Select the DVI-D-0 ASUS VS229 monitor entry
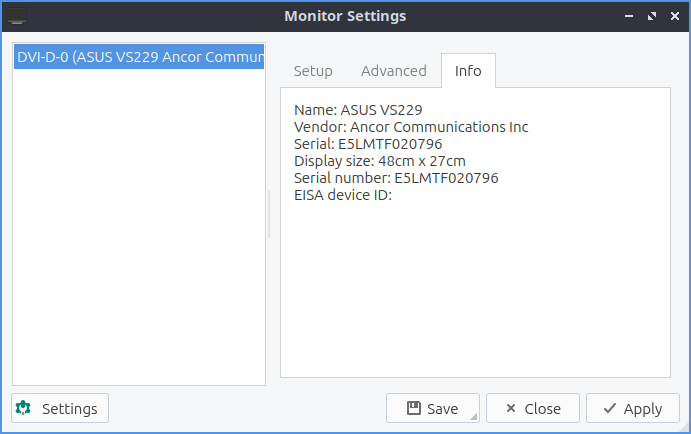The width and height of the screenshot is (691, 434). [139, 58]
